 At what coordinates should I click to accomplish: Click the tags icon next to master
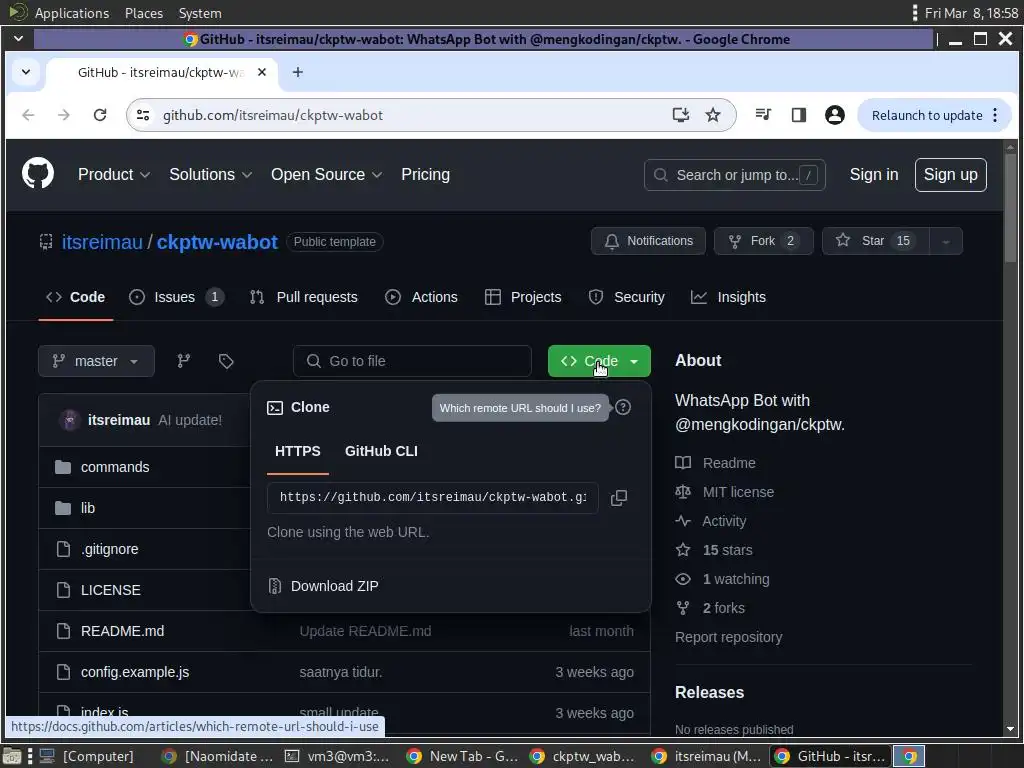point(226,360)
